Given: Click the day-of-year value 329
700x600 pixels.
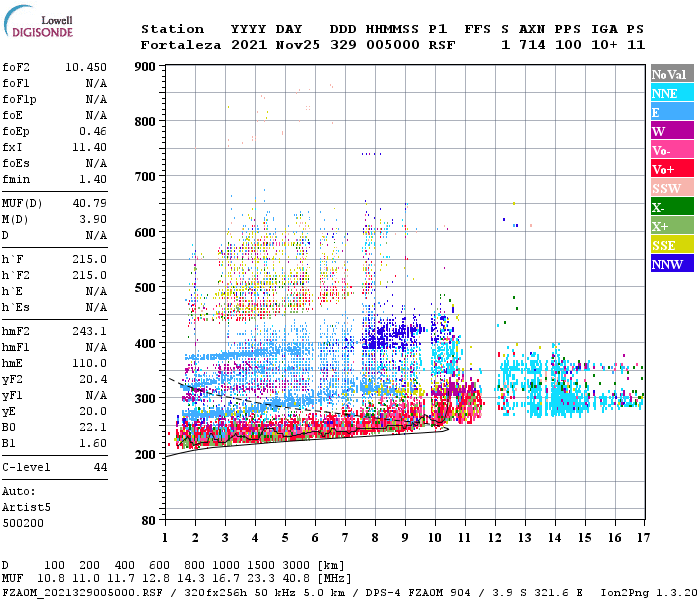Looking at the screenshot, I should [x=343, y=45].
